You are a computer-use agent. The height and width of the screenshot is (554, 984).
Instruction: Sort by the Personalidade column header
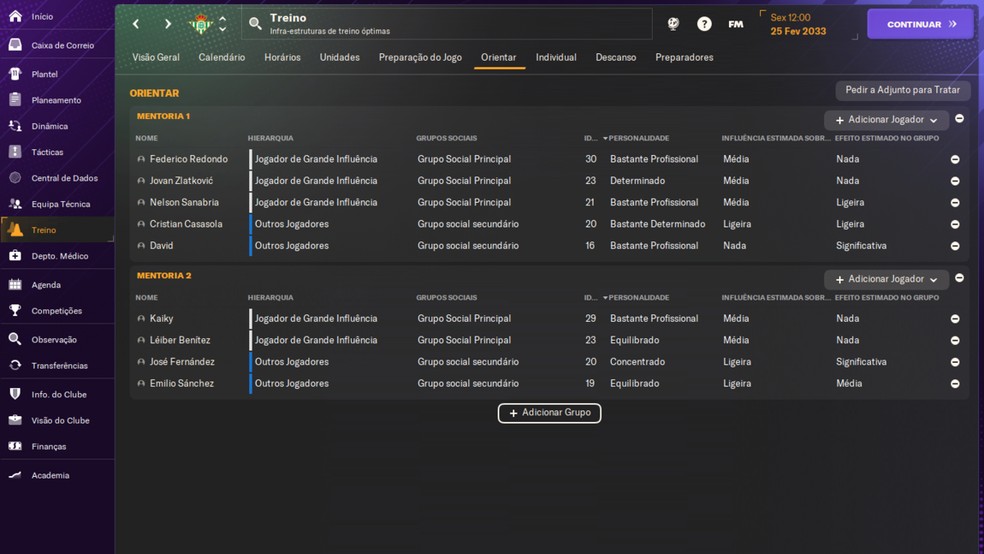(638, 138)
